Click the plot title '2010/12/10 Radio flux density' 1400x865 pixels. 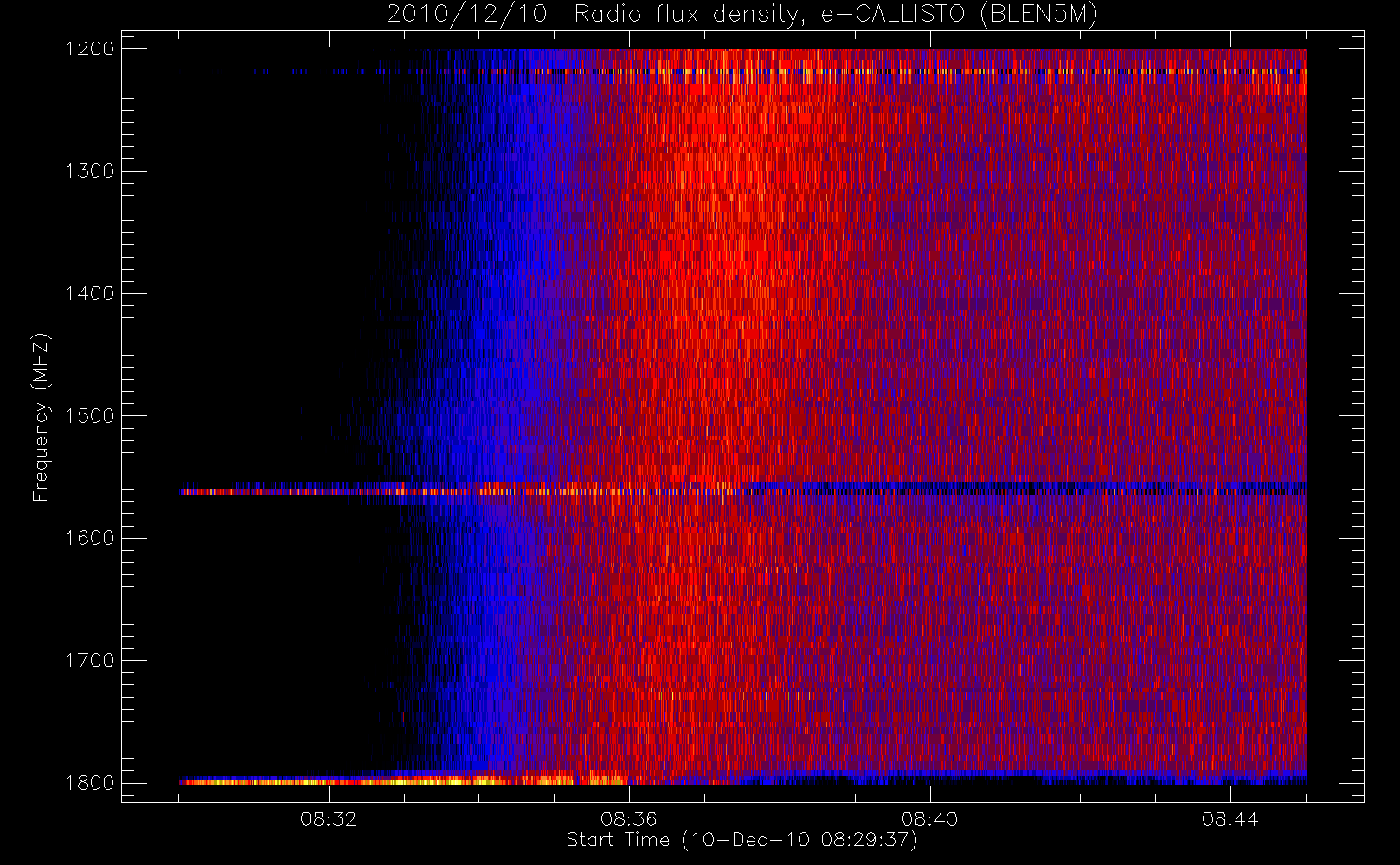click(742, 15)
